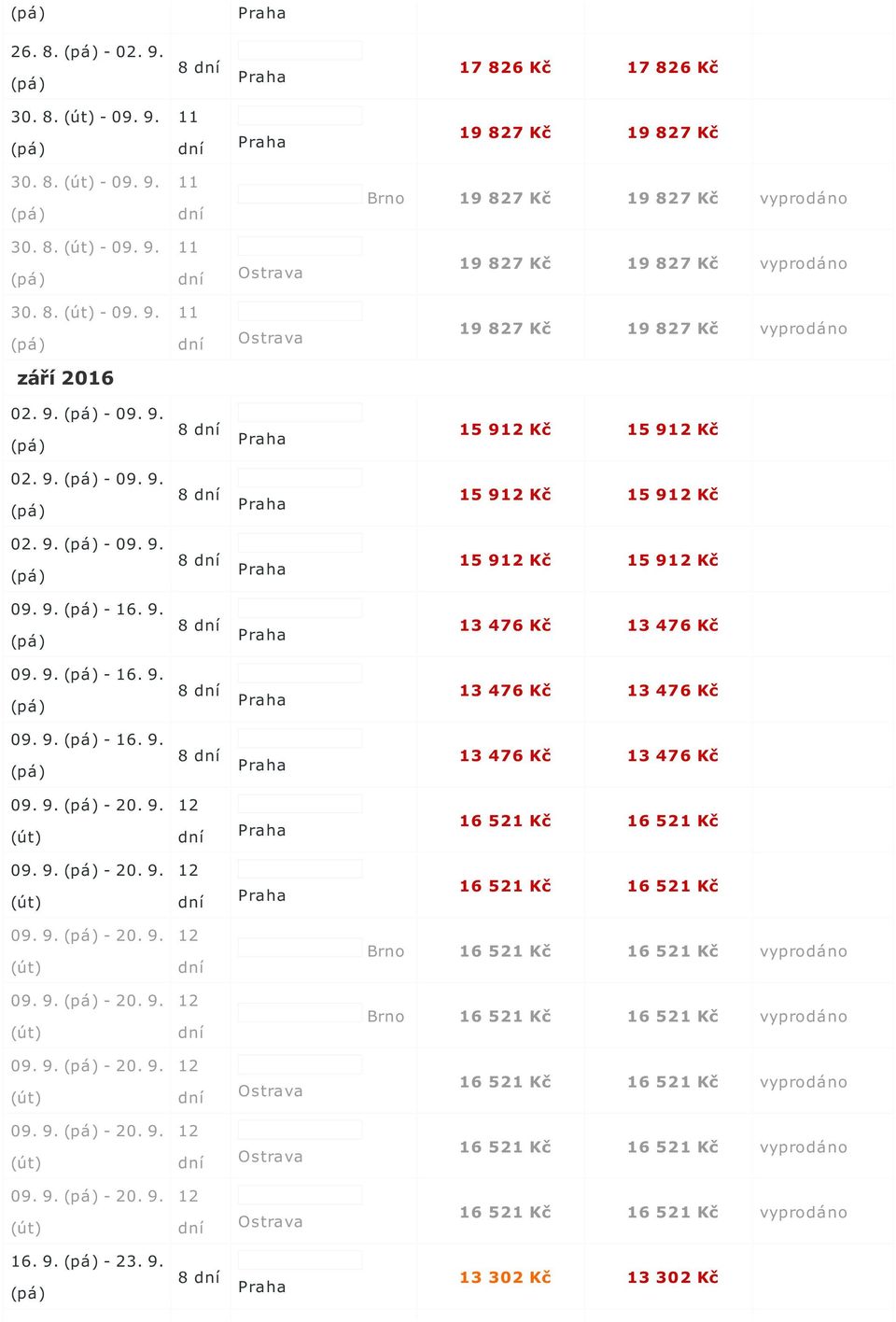Select the 16. 9. (pá) - 23. 9. date

tap(87, 1277)
